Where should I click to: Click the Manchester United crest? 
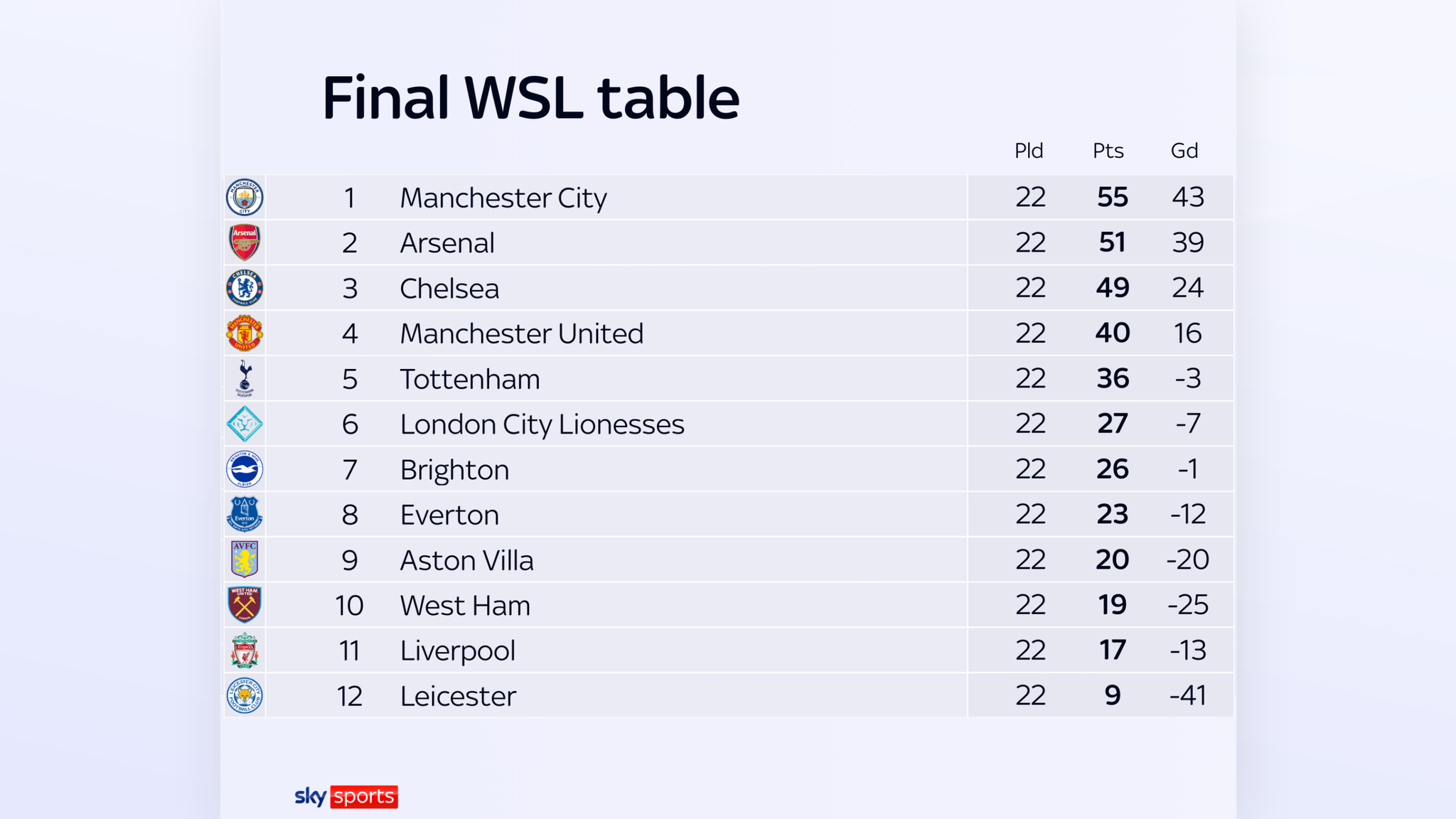[x=245, y=333]
